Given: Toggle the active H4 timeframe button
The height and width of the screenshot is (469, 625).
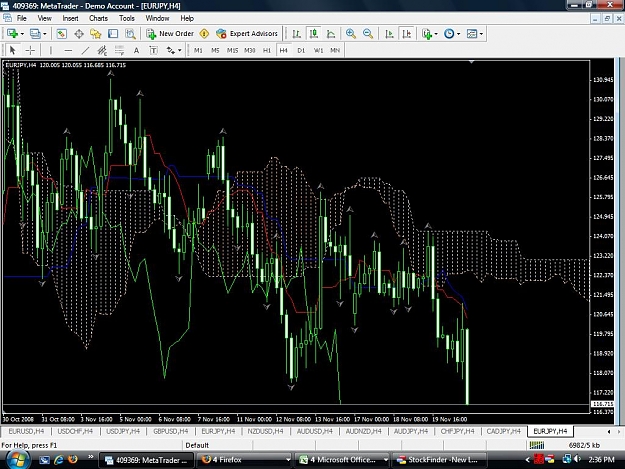Looking at the screenshot, I should tap(283, 50).
